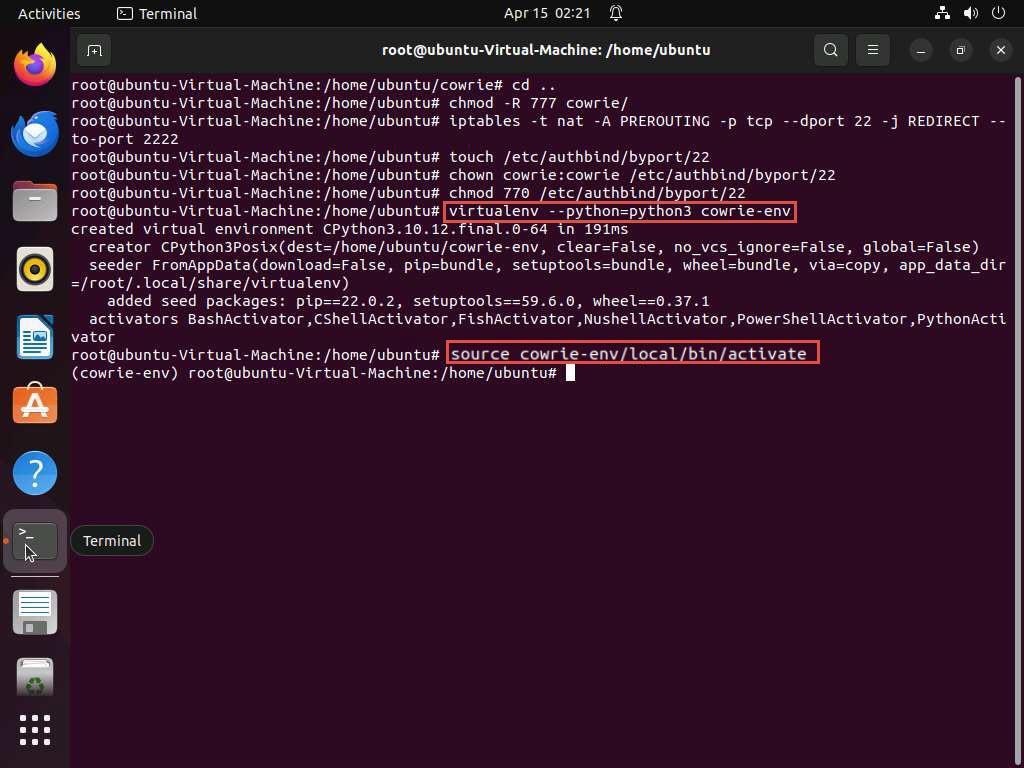Open the clock and calendar panel
Screen dimensions: 1024x768
(547, 13)
